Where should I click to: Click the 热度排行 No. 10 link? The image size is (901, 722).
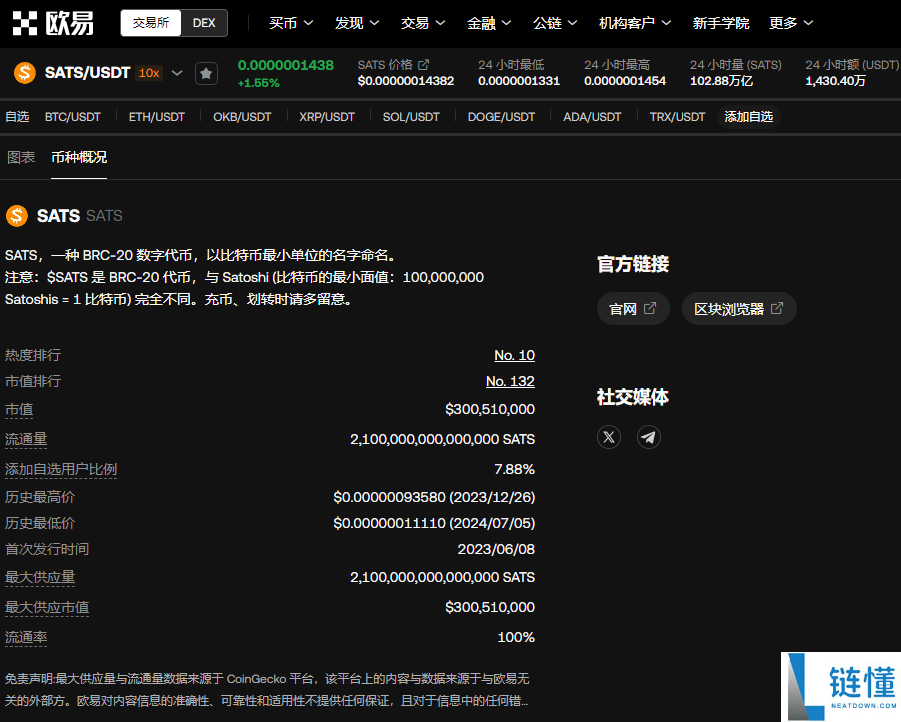pyautogui.click(x=514, y=355)
